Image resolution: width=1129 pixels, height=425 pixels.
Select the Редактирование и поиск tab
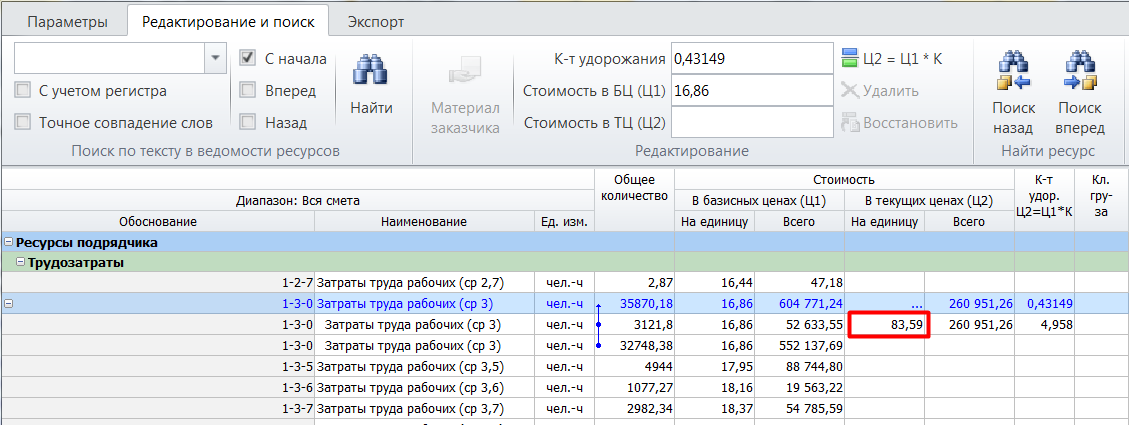(x=228, y=22)
